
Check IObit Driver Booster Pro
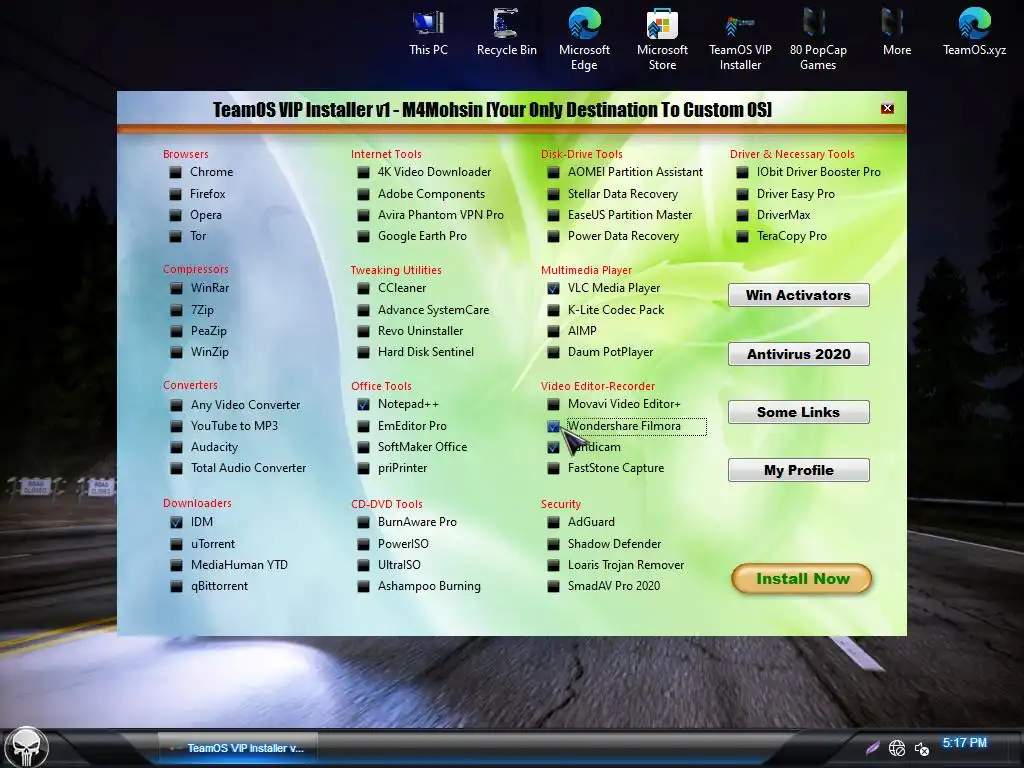coord(742,172)
